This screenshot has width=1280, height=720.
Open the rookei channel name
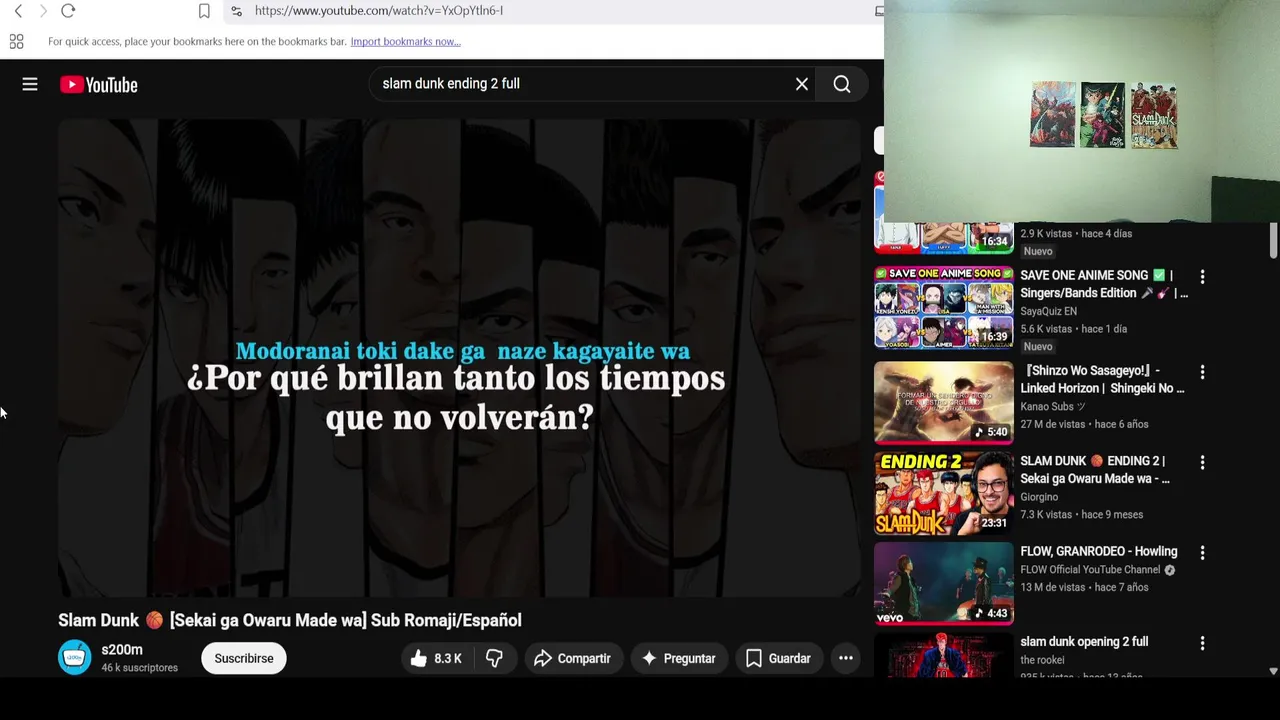click(1042, 660)
